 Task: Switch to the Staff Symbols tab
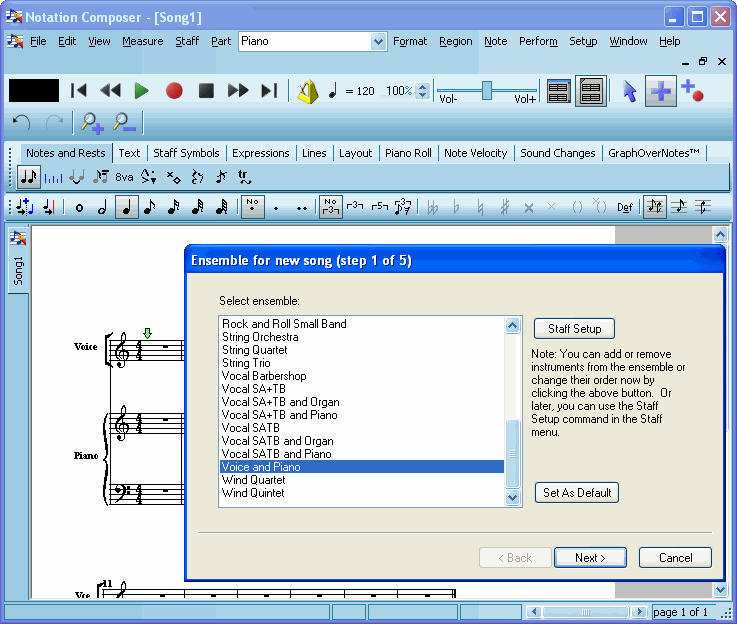point(186,153)
